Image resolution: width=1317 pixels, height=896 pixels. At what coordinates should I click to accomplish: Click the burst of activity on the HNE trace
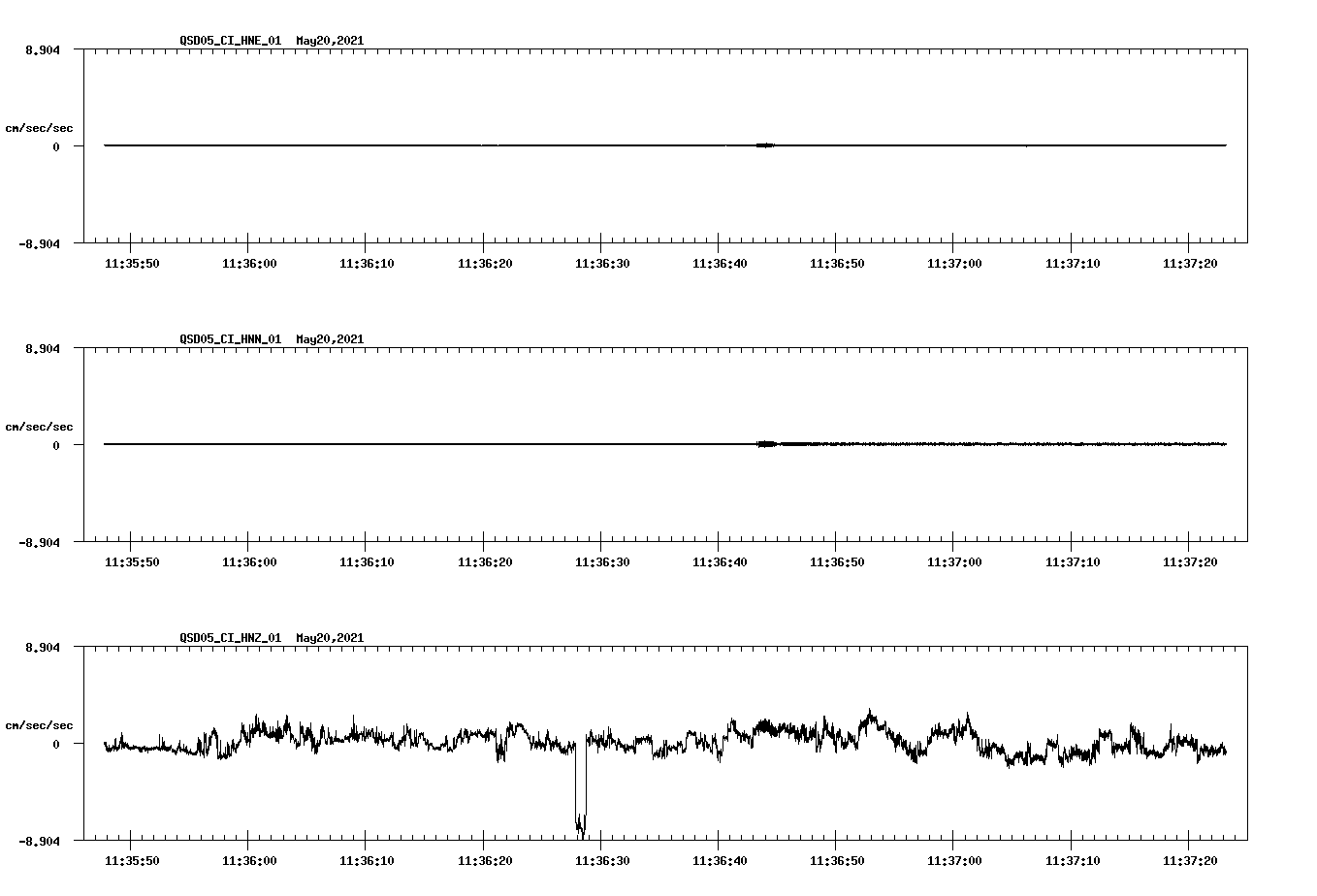pos(763,145)
